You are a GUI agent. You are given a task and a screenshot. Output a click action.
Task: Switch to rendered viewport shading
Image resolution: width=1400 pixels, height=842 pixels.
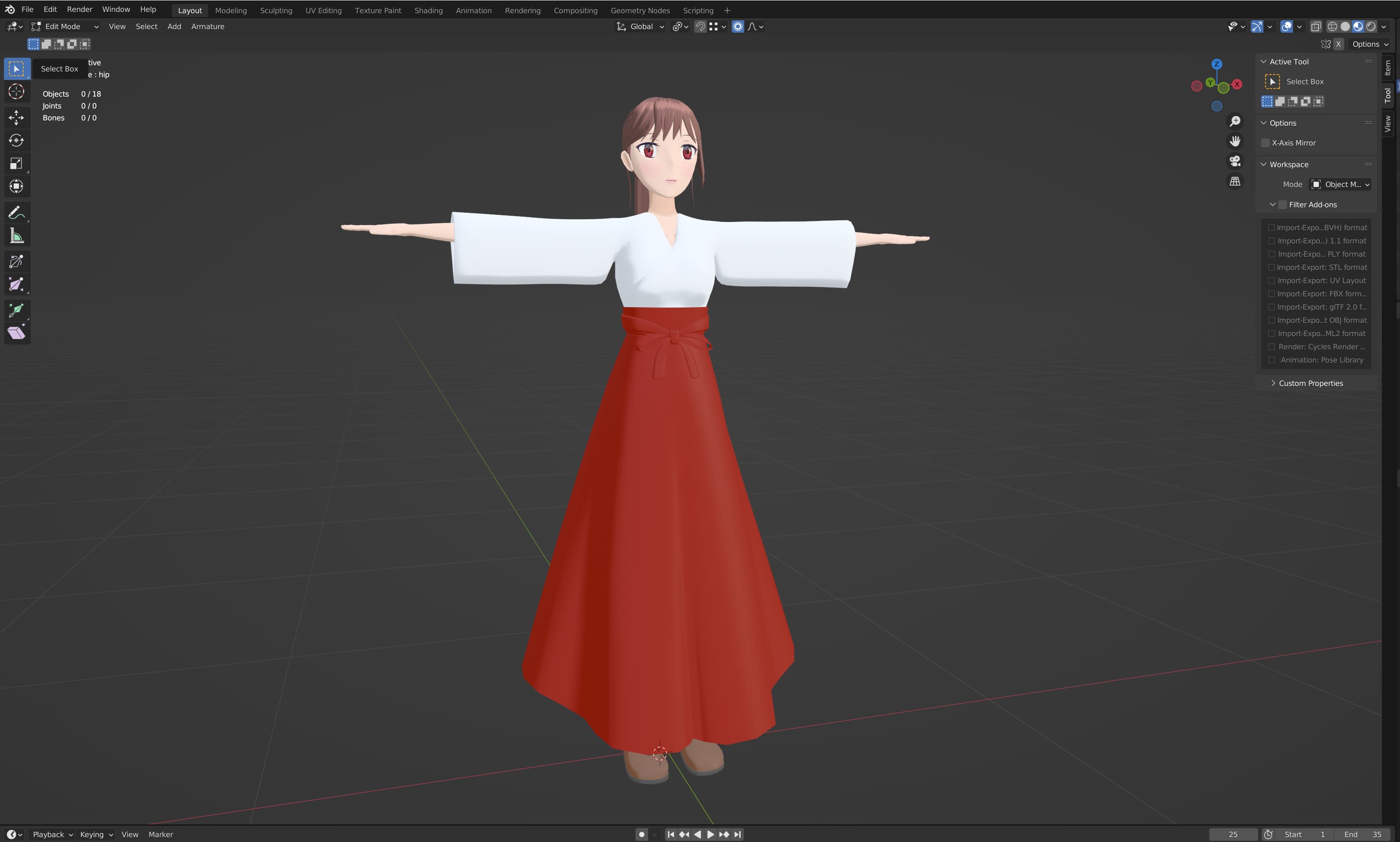[1371, 26]
